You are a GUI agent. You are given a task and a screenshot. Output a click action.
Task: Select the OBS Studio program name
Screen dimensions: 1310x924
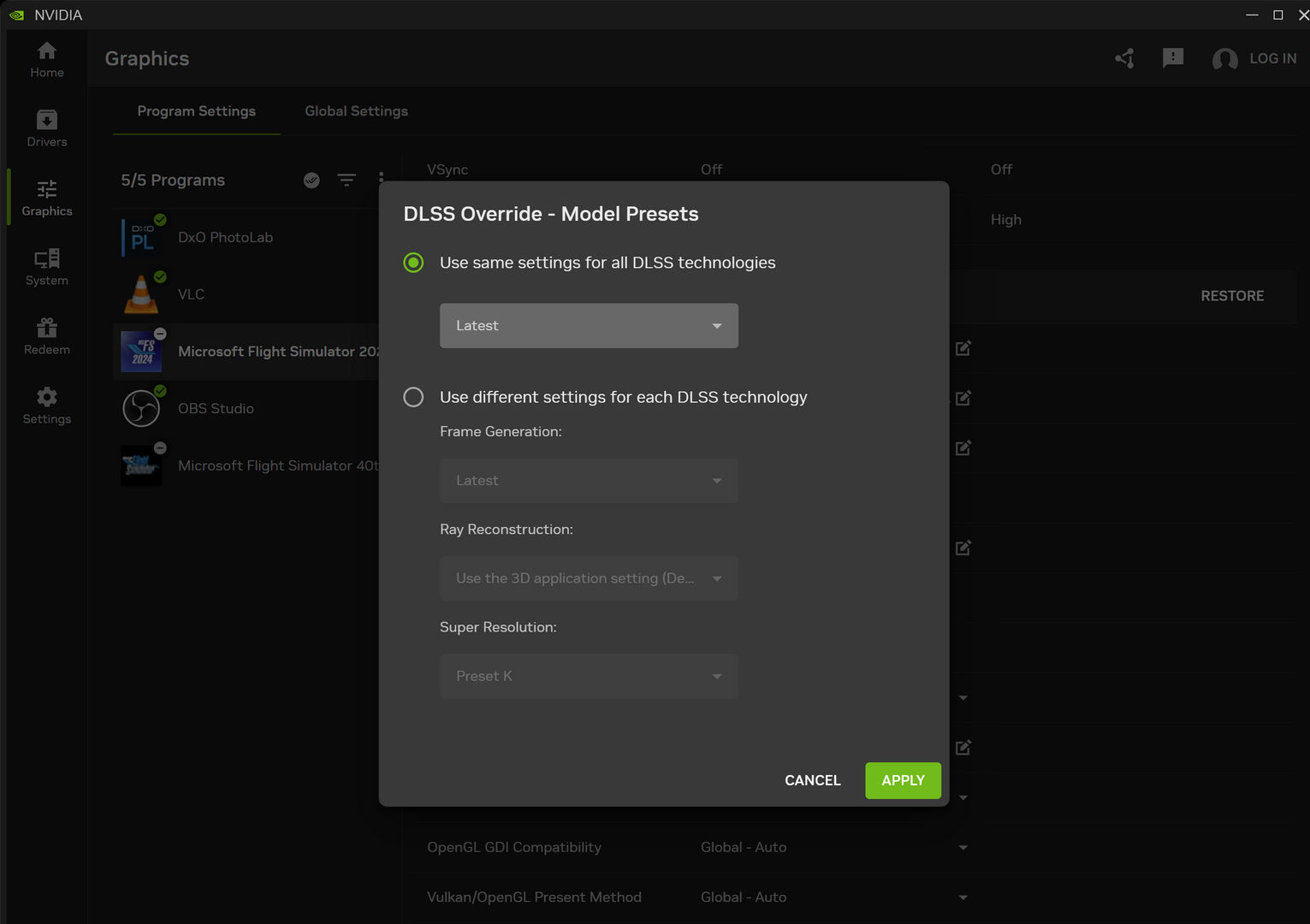pyautogui.click(x=216, y=408)
